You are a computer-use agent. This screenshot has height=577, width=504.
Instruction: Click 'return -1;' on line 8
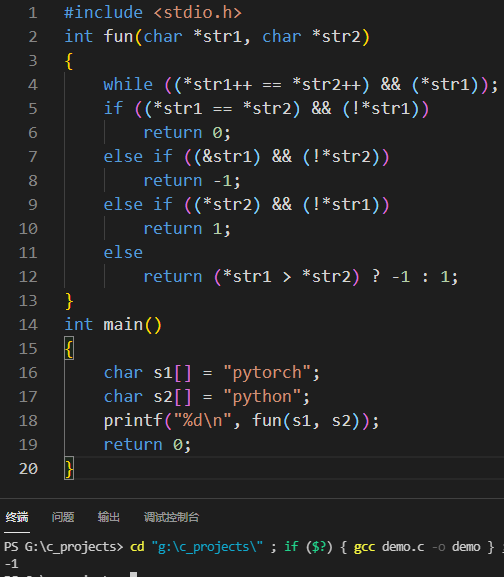pyautogui.click(x=192, y=181)
